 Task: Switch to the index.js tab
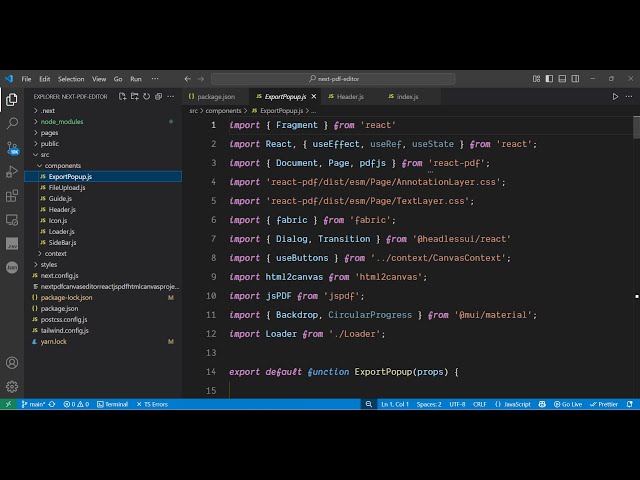coord(407,97)
